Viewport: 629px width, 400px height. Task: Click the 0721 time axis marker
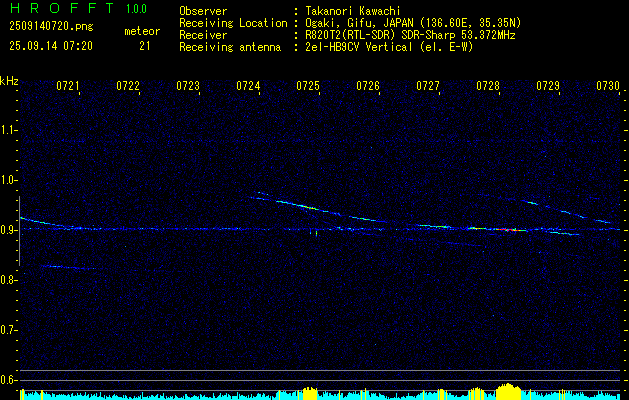tap(68, 86)
